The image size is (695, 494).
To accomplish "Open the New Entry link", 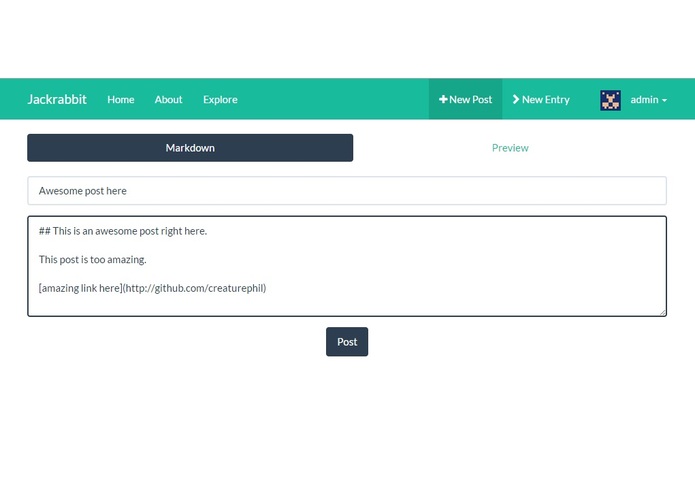I will [x=541, y=99].
